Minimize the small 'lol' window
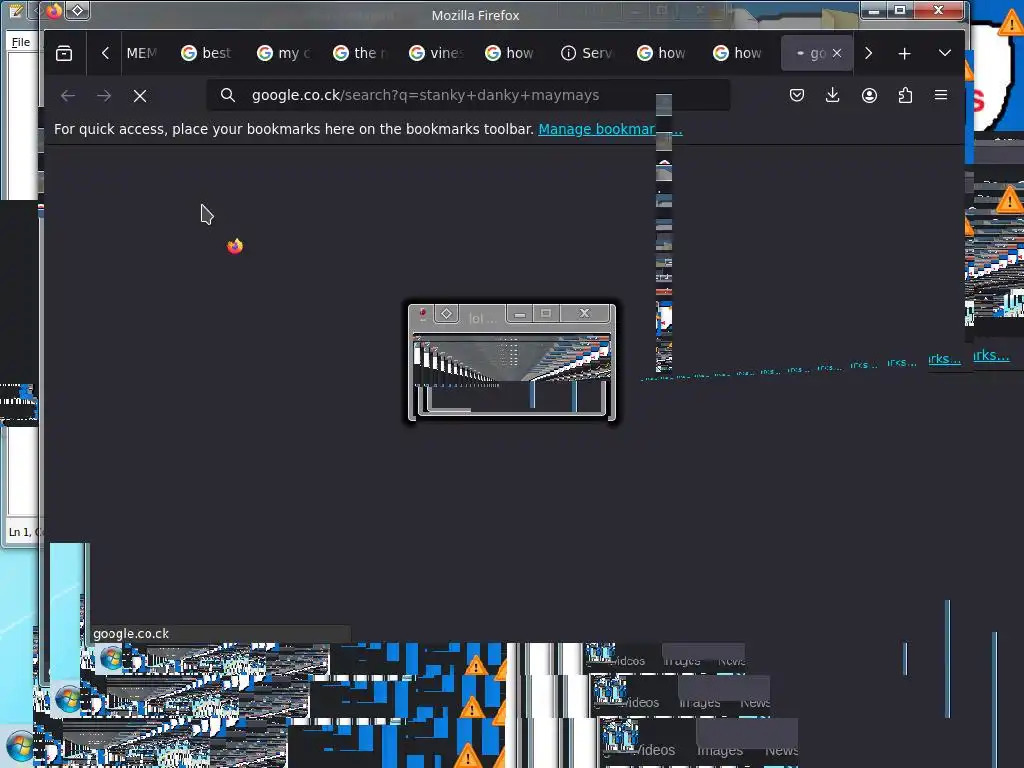1024x768 pixels. 520,314
